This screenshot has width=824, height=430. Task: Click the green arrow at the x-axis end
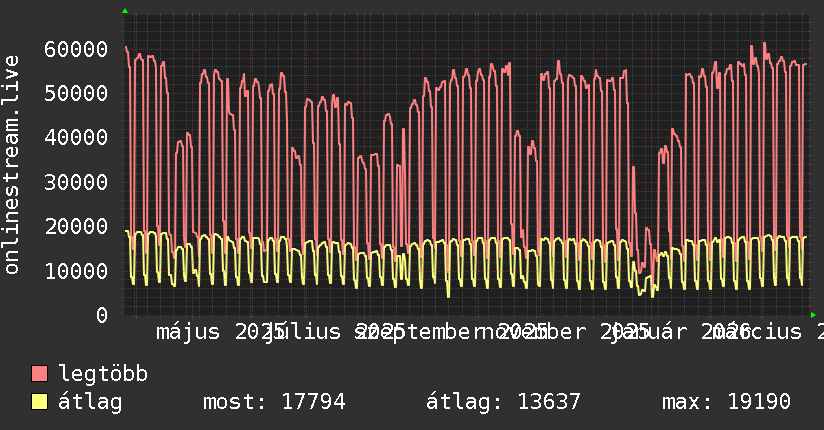[813, 315]
